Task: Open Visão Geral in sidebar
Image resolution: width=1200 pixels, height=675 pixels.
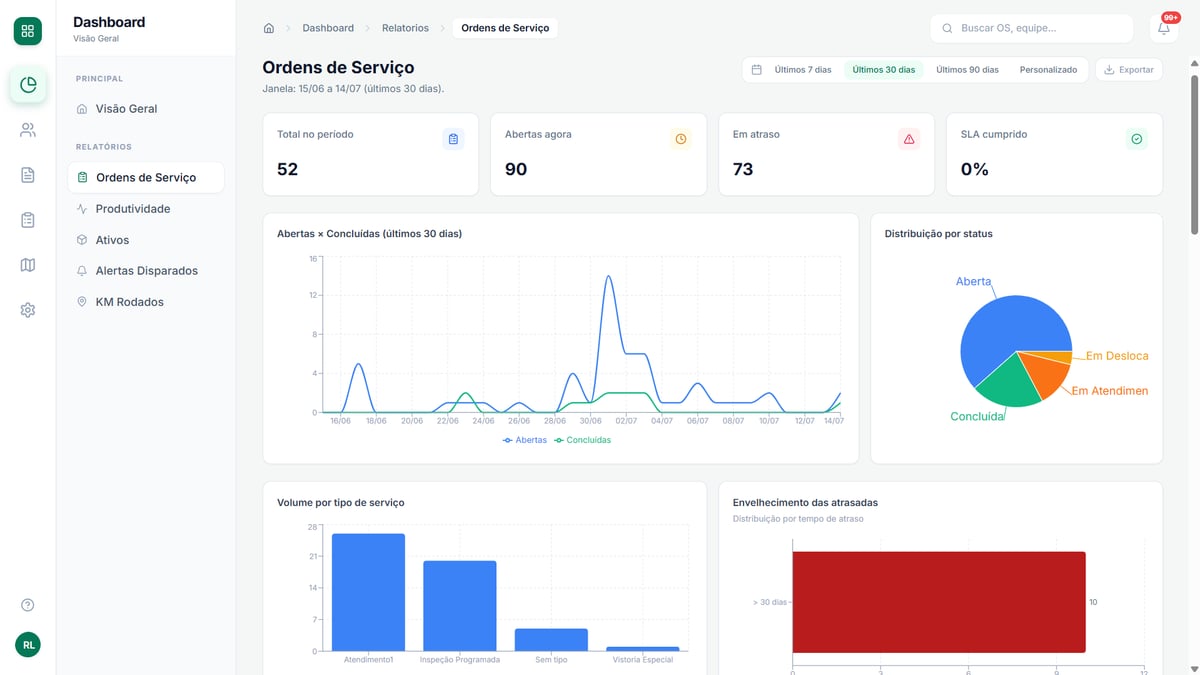Action: point(146,109)
